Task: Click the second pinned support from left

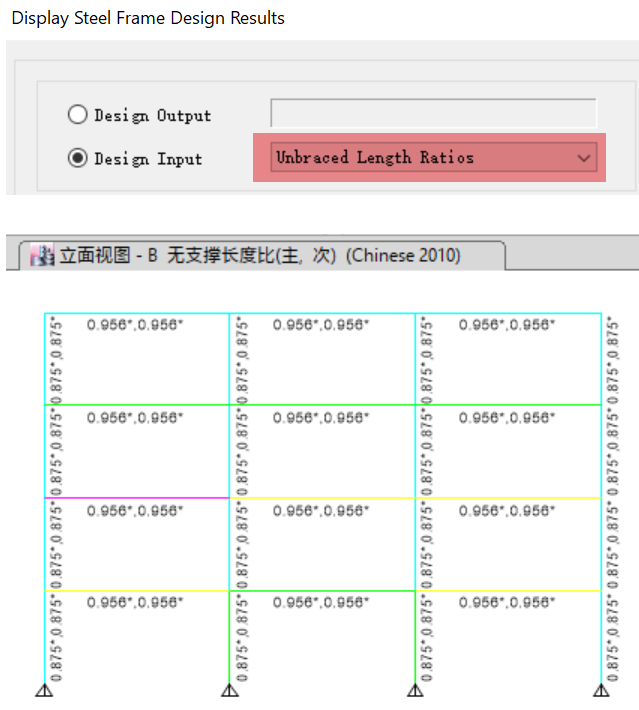Action: click(230, 690)
